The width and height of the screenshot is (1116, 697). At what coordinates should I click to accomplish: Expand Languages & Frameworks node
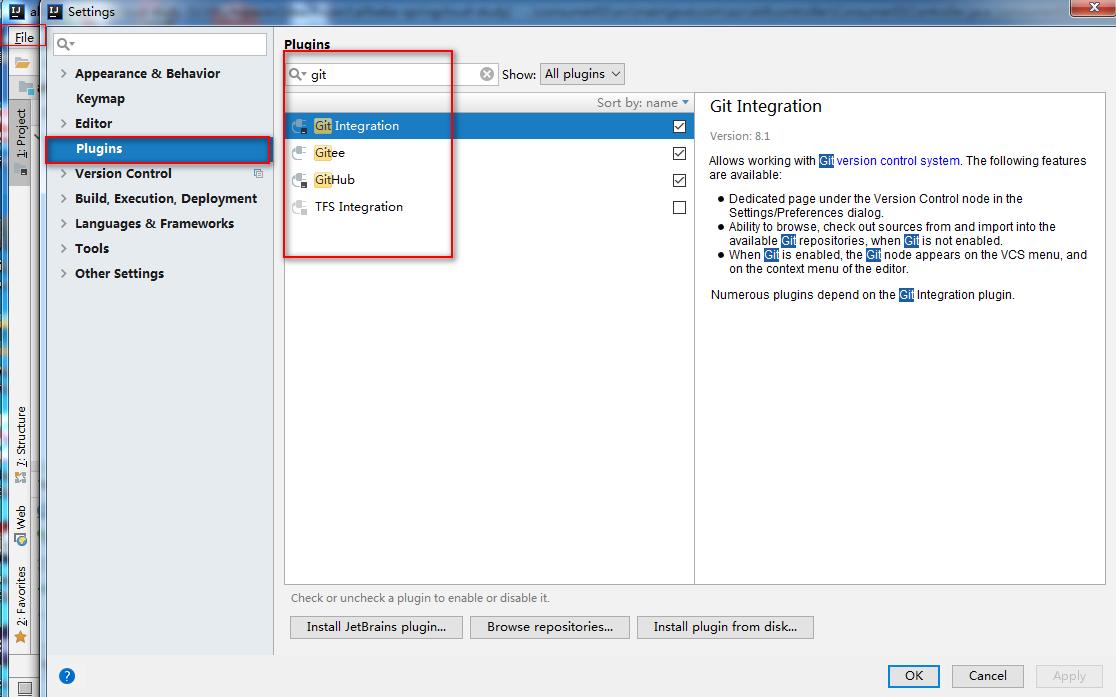pos(64,223)
